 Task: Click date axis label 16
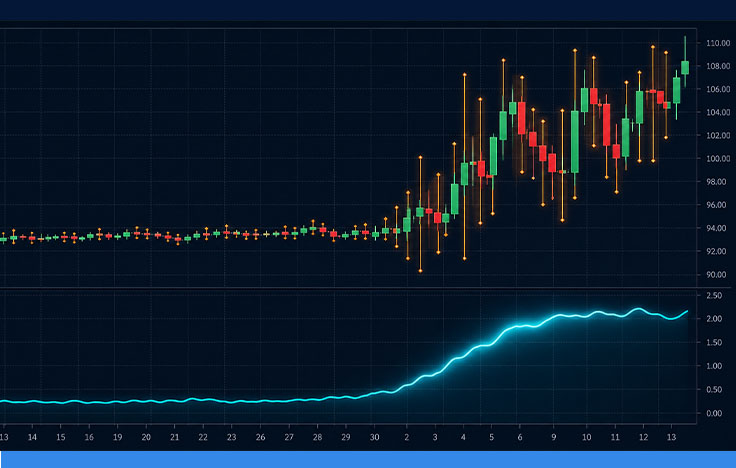tap(89, 437)
